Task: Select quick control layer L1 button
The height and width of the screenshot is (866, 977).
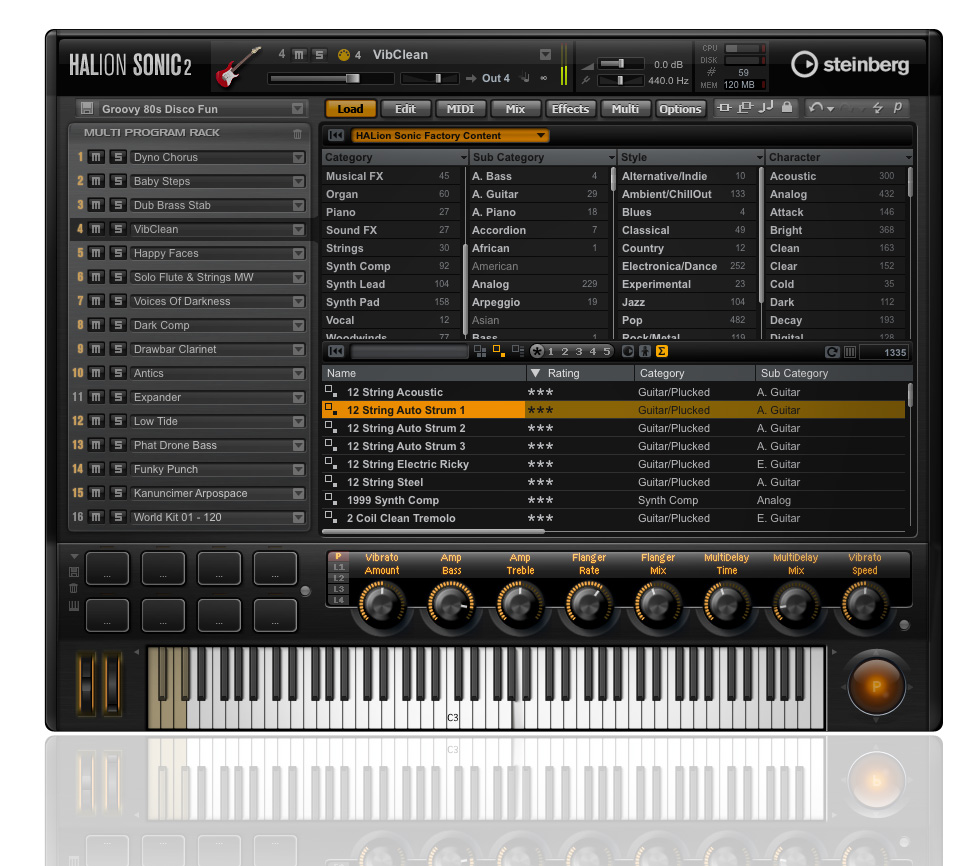Action: coord(338,567)
